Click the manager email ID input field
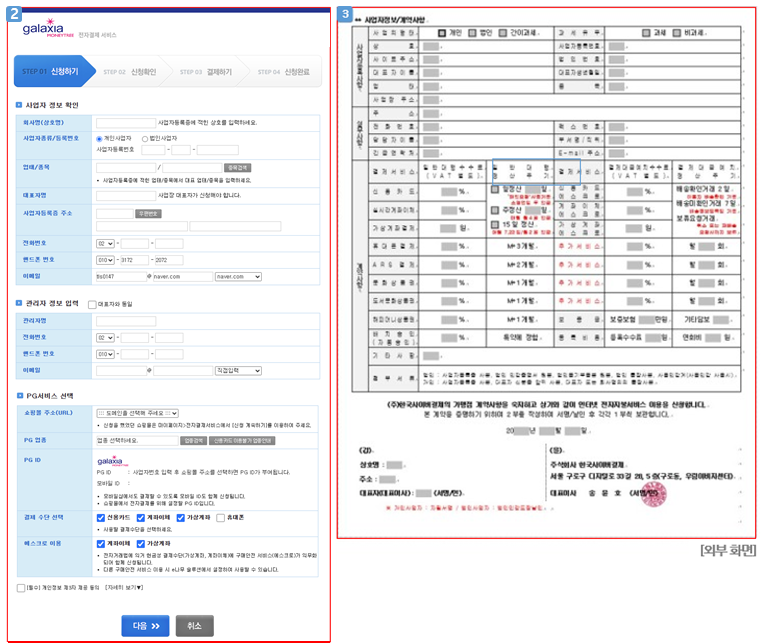 click(121, 370)
